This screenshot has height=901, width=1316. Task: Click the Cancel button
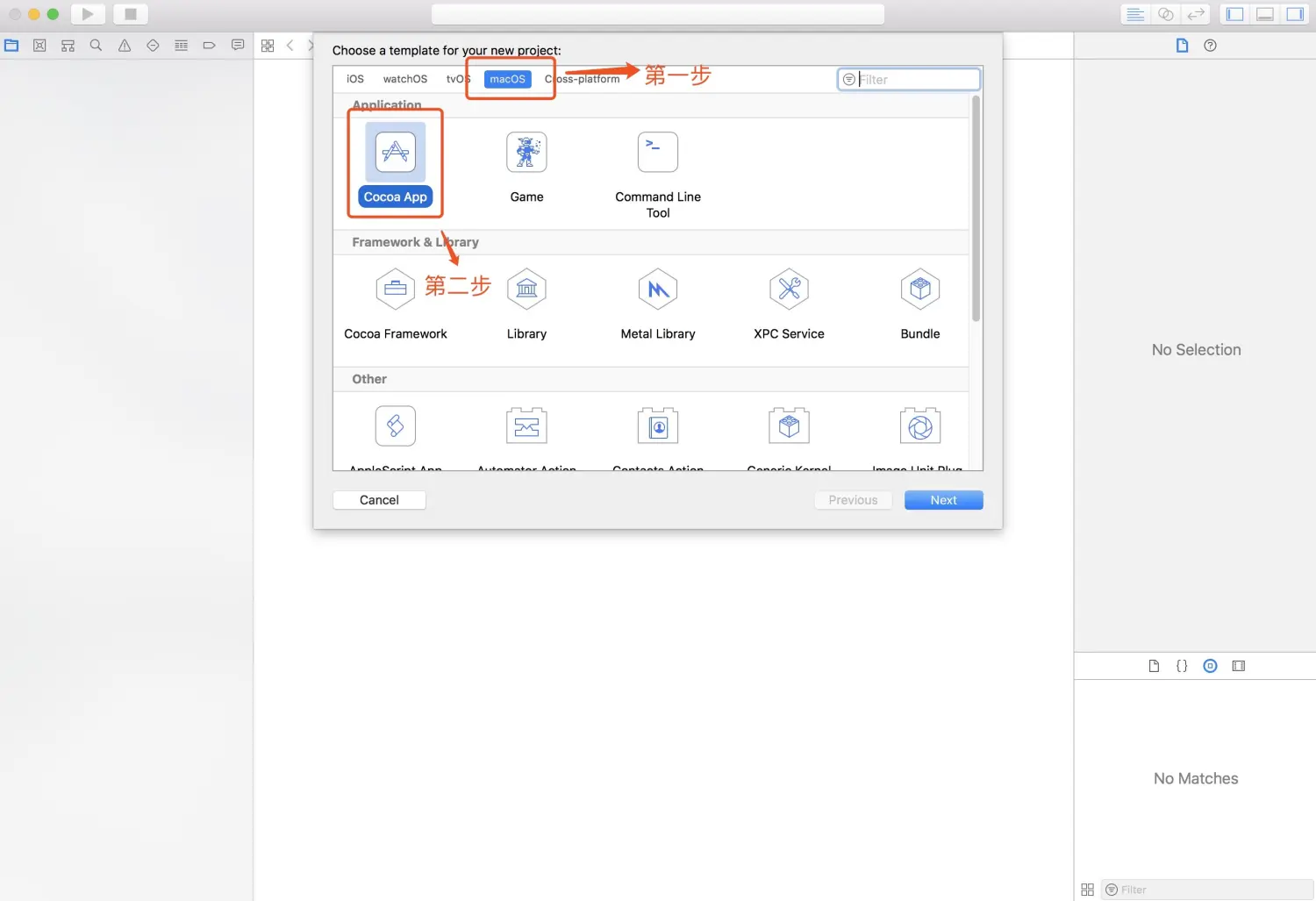379,500
